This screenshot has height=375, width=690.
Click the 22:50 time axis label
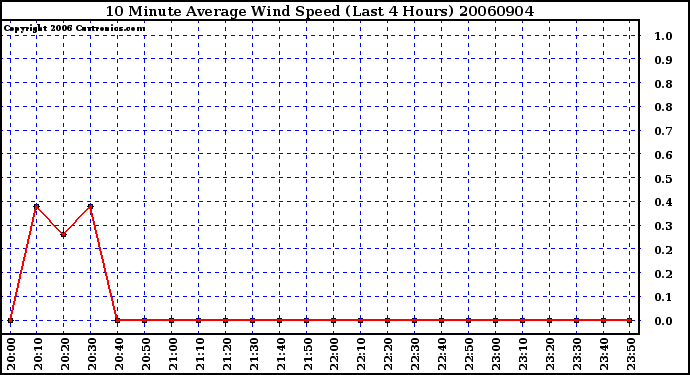tap(470, 354)
